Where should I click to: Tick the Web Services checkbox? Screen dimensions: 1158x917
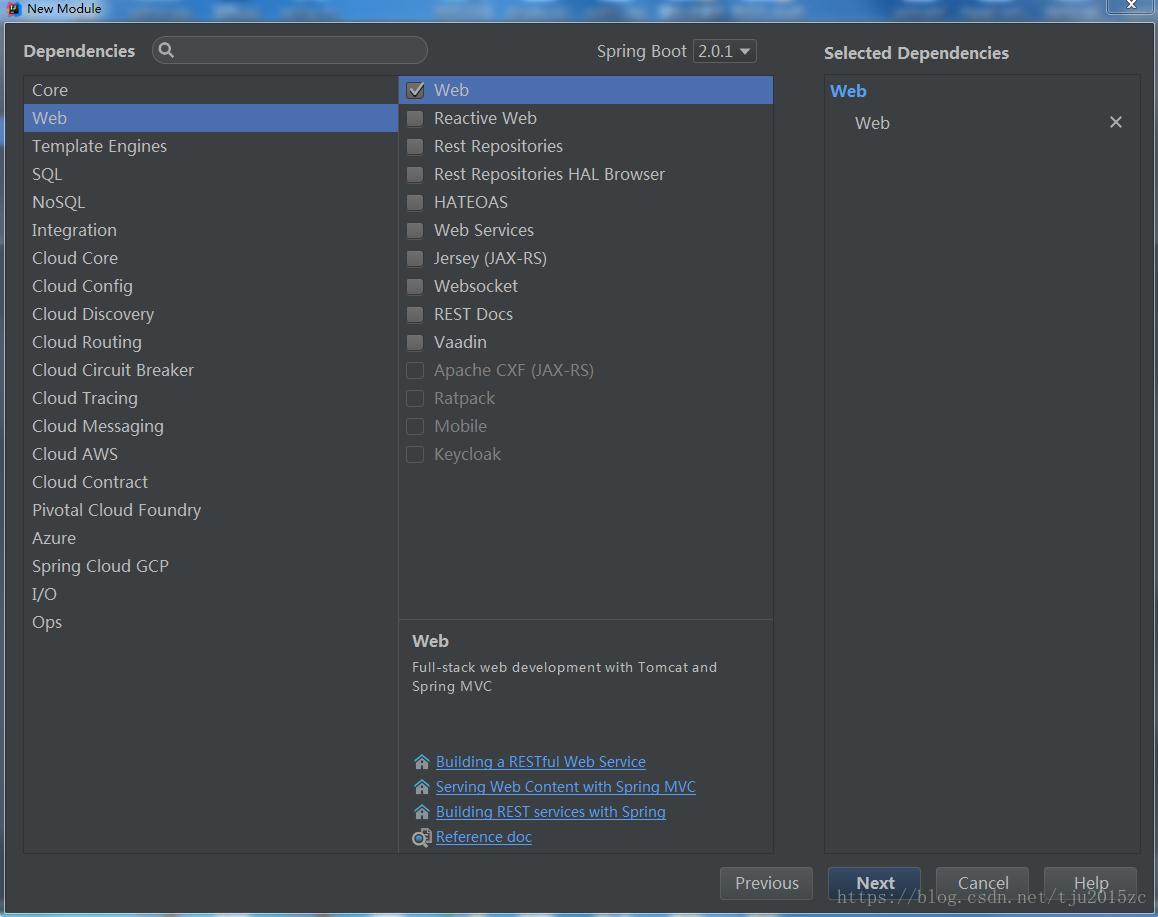tap(415, 230)
